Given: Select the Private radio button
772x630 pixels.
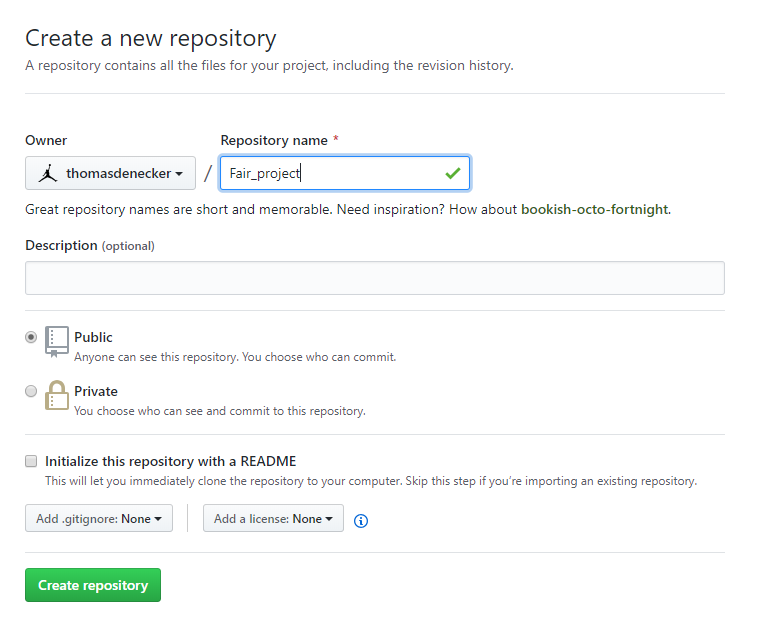Looking at the screenshot, I should point(31,391).
